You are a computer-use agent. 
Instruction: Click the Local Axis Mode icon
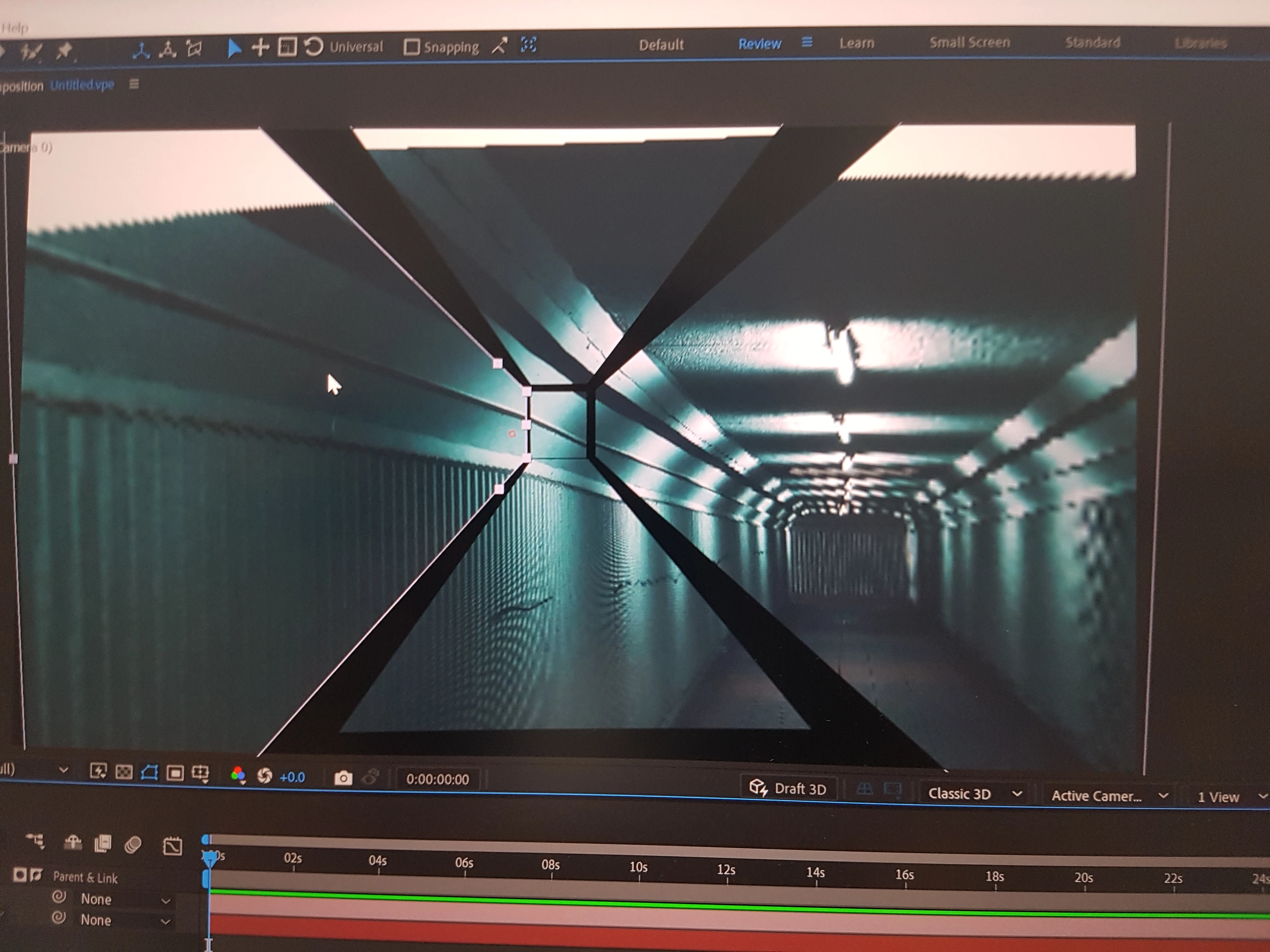[141, 50]
